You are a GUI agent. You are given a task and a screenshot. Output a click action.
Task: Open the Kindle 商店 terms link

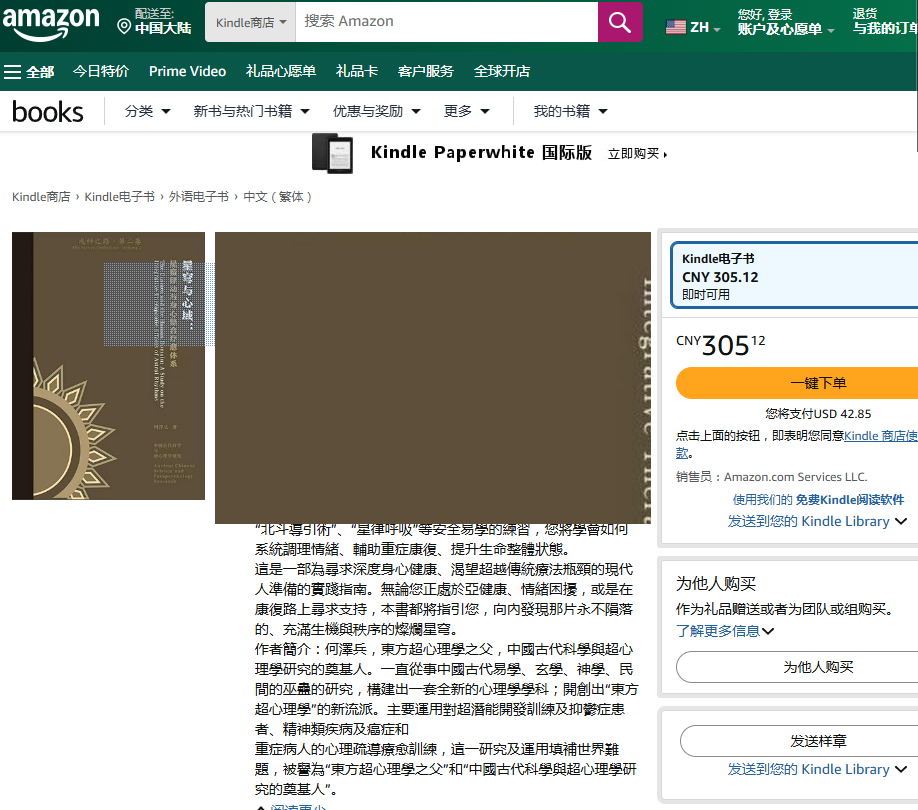pos(881,436)
